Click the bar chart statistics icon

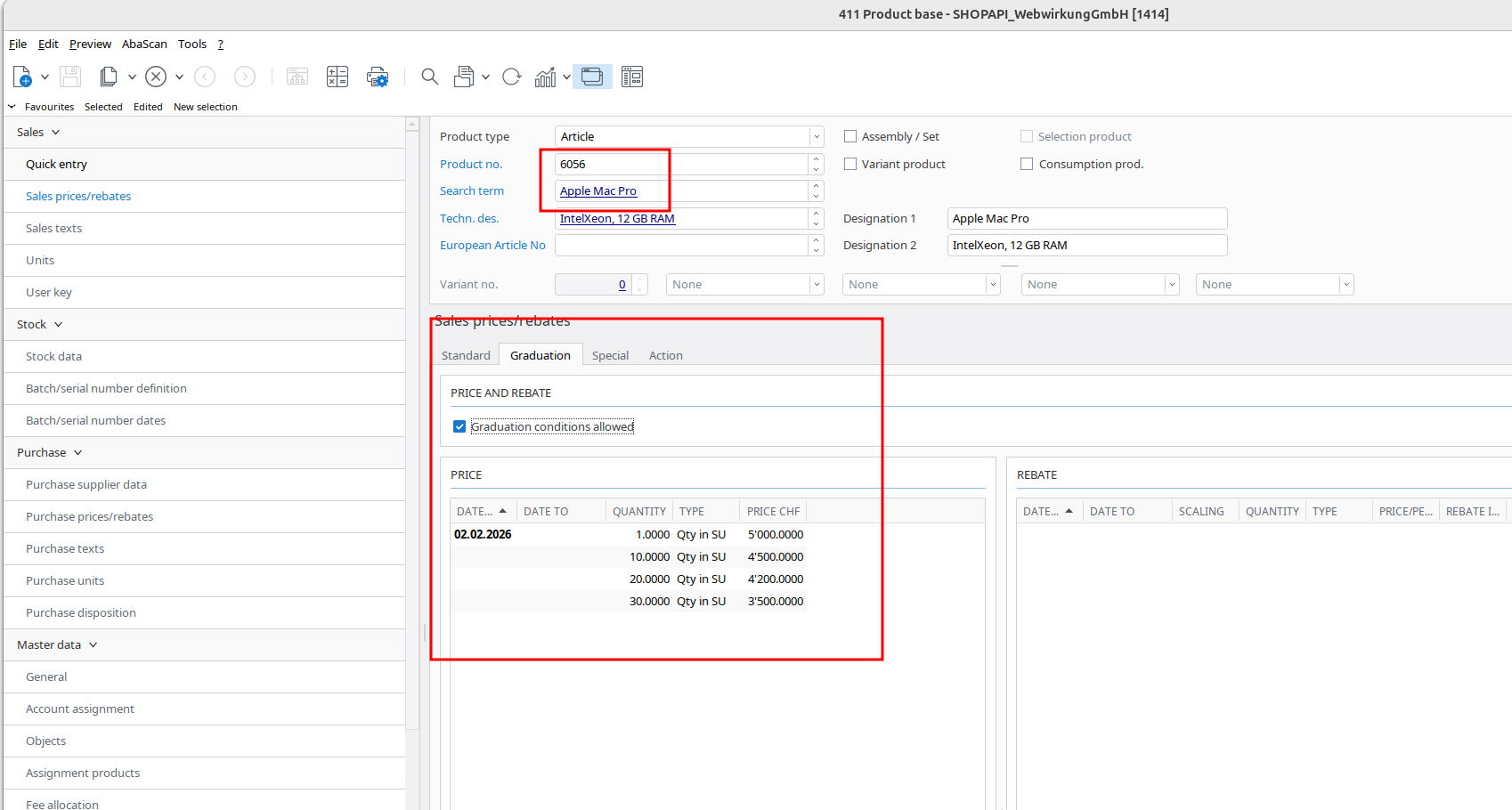[x=545, y=77]
